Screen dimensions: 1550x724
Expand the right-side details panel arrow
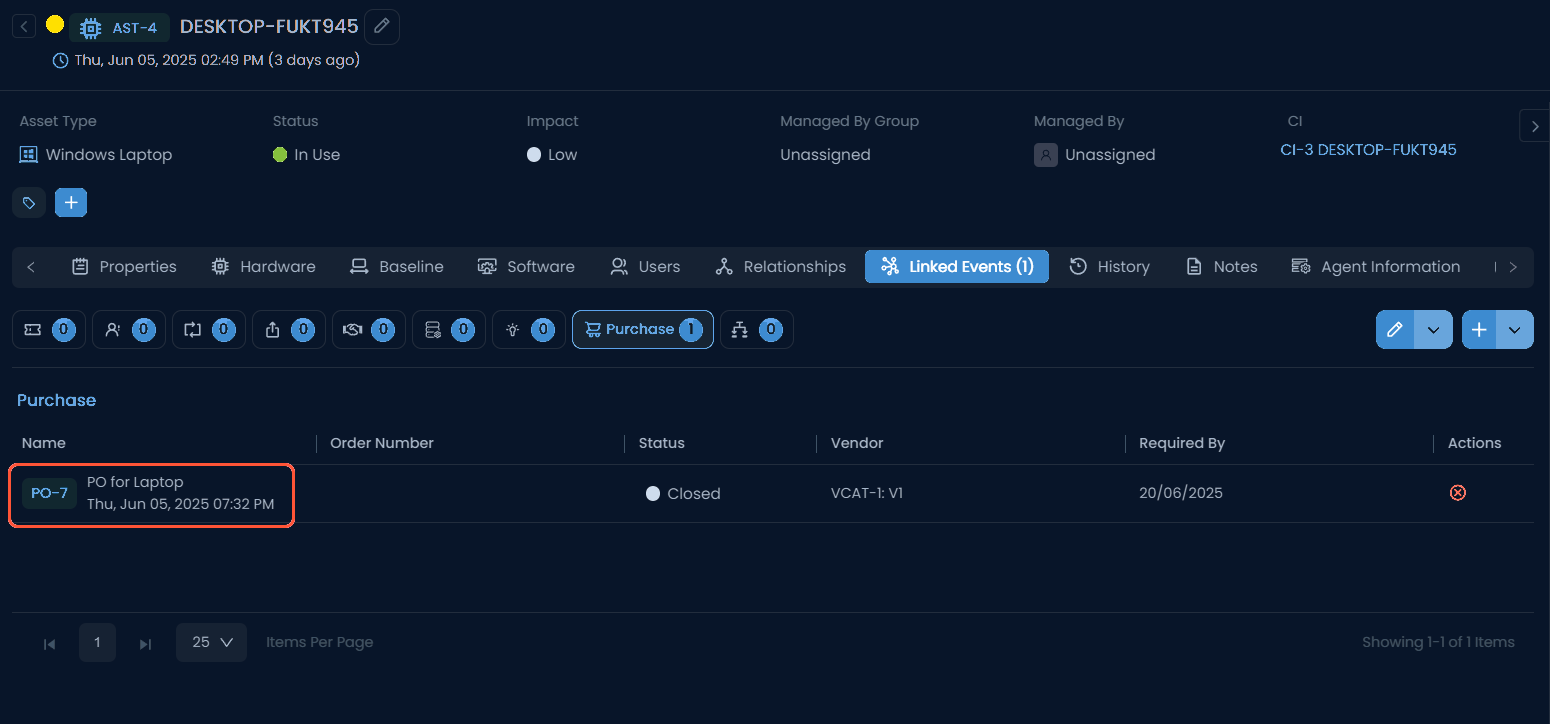click(1535, 126)
